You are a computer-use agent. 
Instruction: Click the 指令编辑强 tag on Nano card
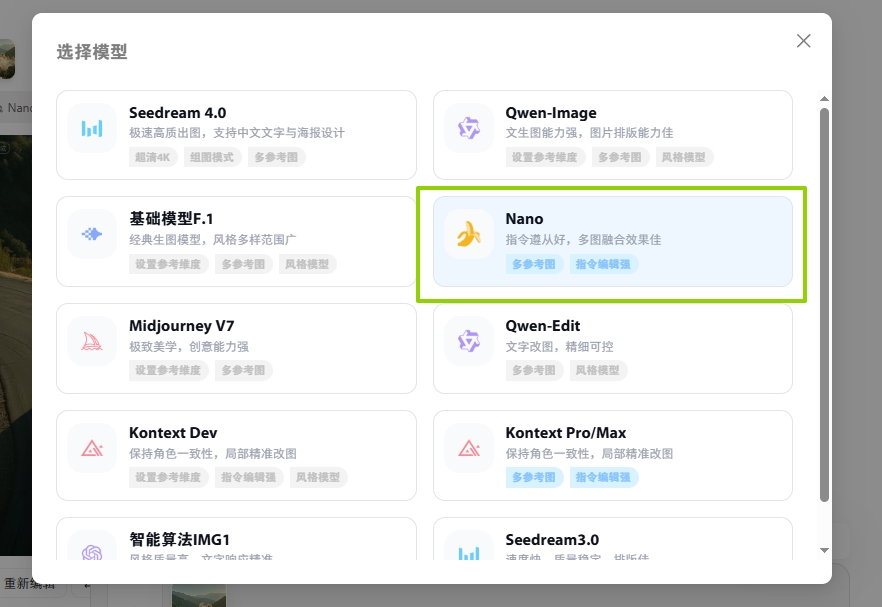[x=604, y=264]
